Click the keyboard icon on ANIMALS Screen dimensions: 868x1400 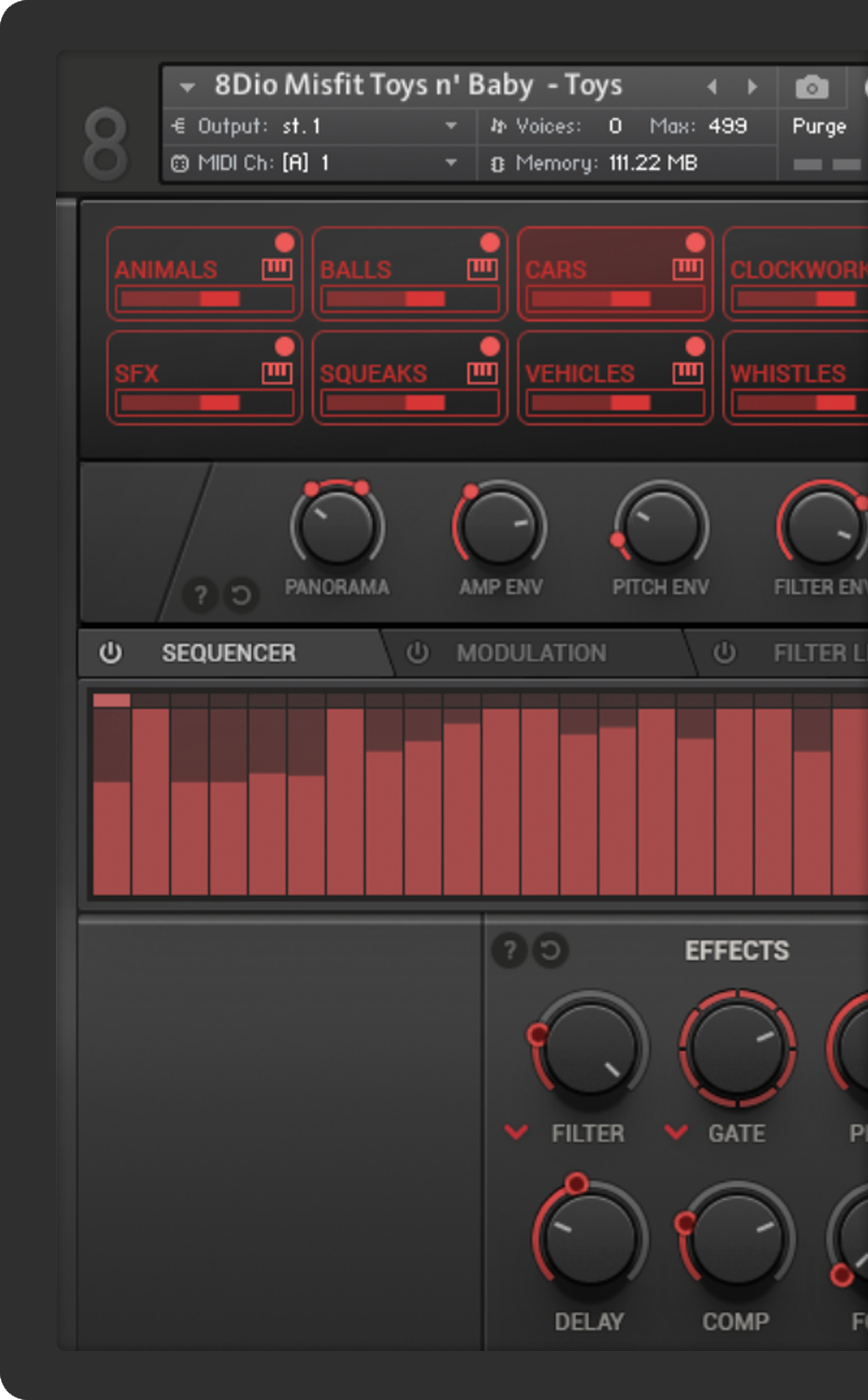click(x=277, y=269)
